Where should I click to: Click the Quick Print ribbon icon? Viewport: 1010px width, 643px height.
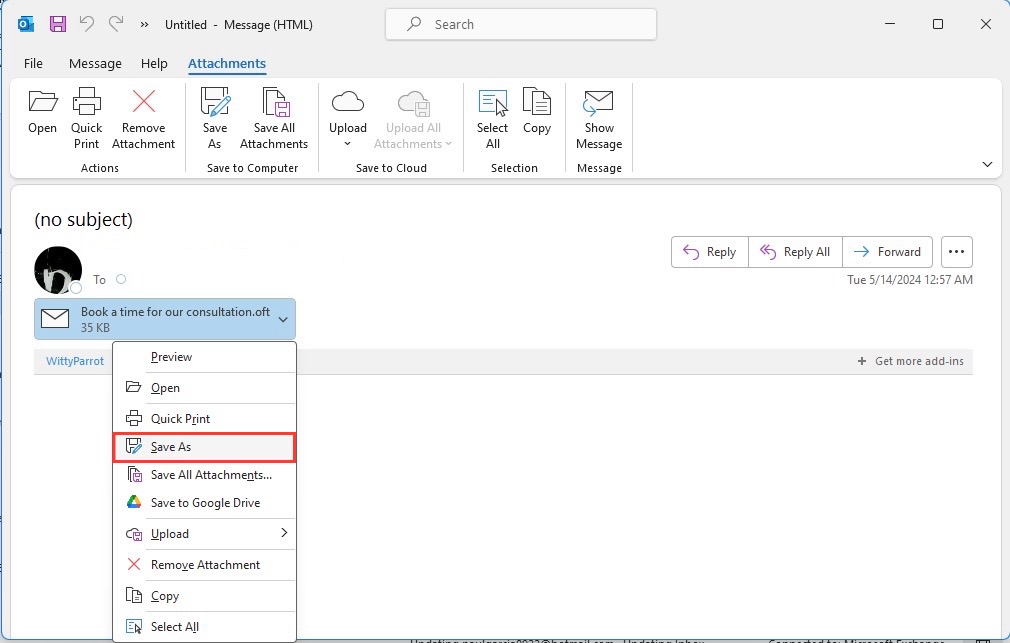pos(86,101)
